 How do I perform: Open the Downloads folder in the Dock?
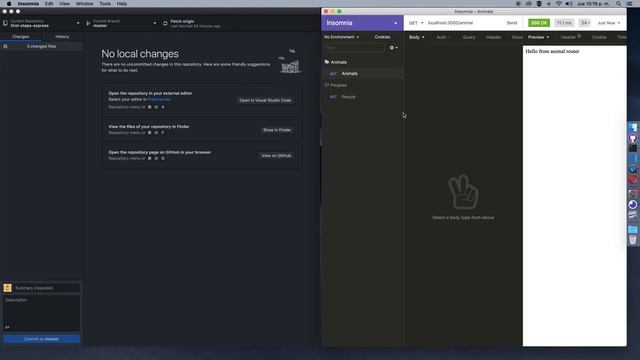tap(633, 229)
